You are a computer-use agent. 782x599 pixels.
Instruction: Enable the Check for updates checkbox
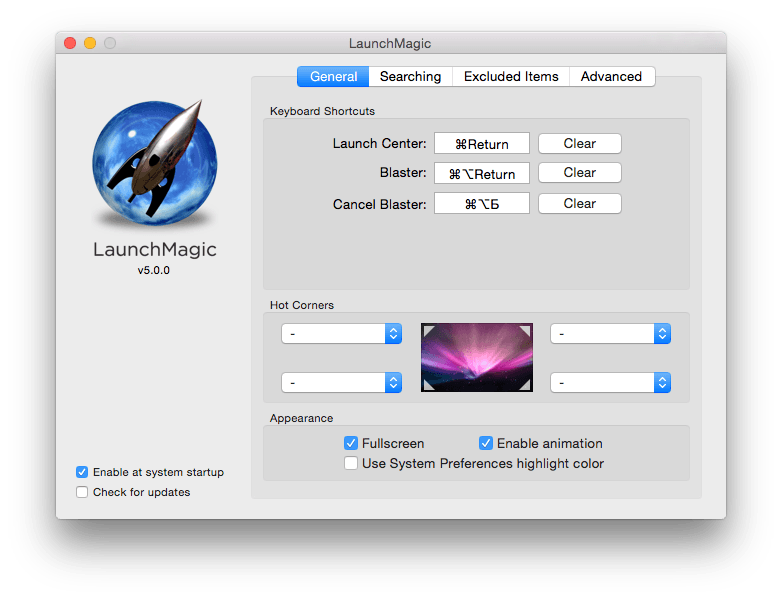82,492
